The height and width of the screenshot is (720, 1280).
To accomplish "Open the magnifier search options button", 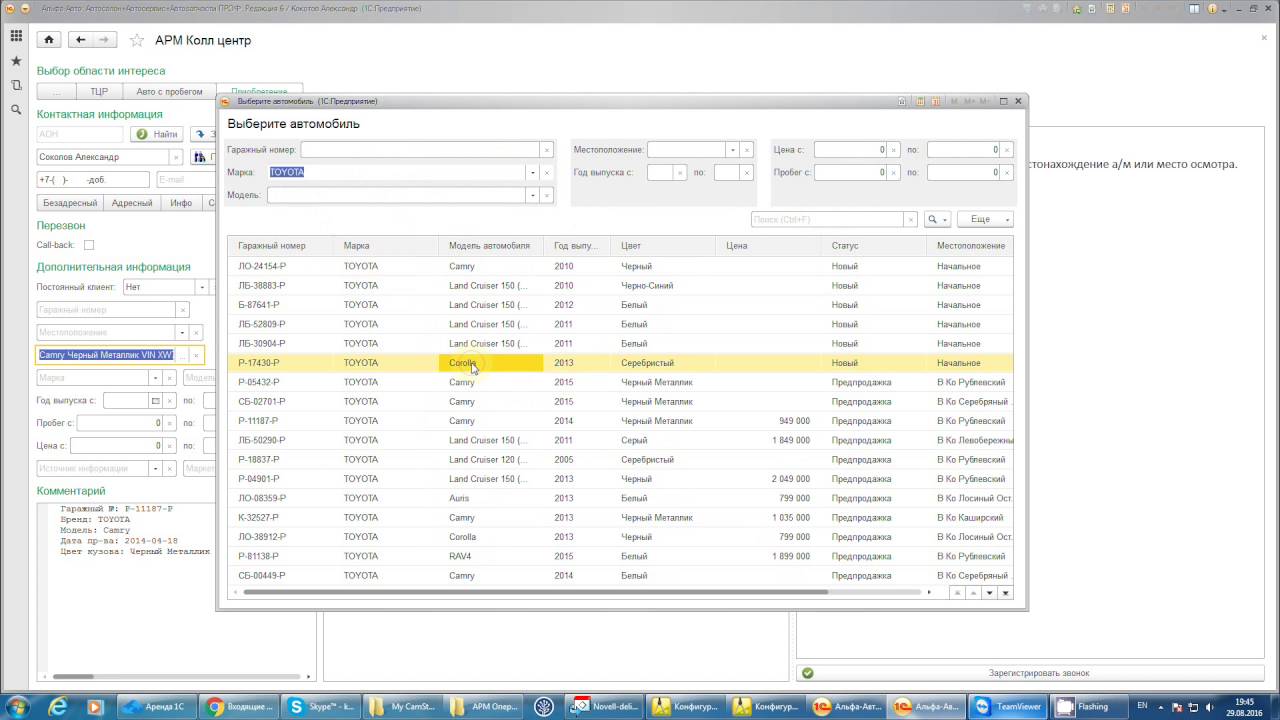I will coord(937,219).
